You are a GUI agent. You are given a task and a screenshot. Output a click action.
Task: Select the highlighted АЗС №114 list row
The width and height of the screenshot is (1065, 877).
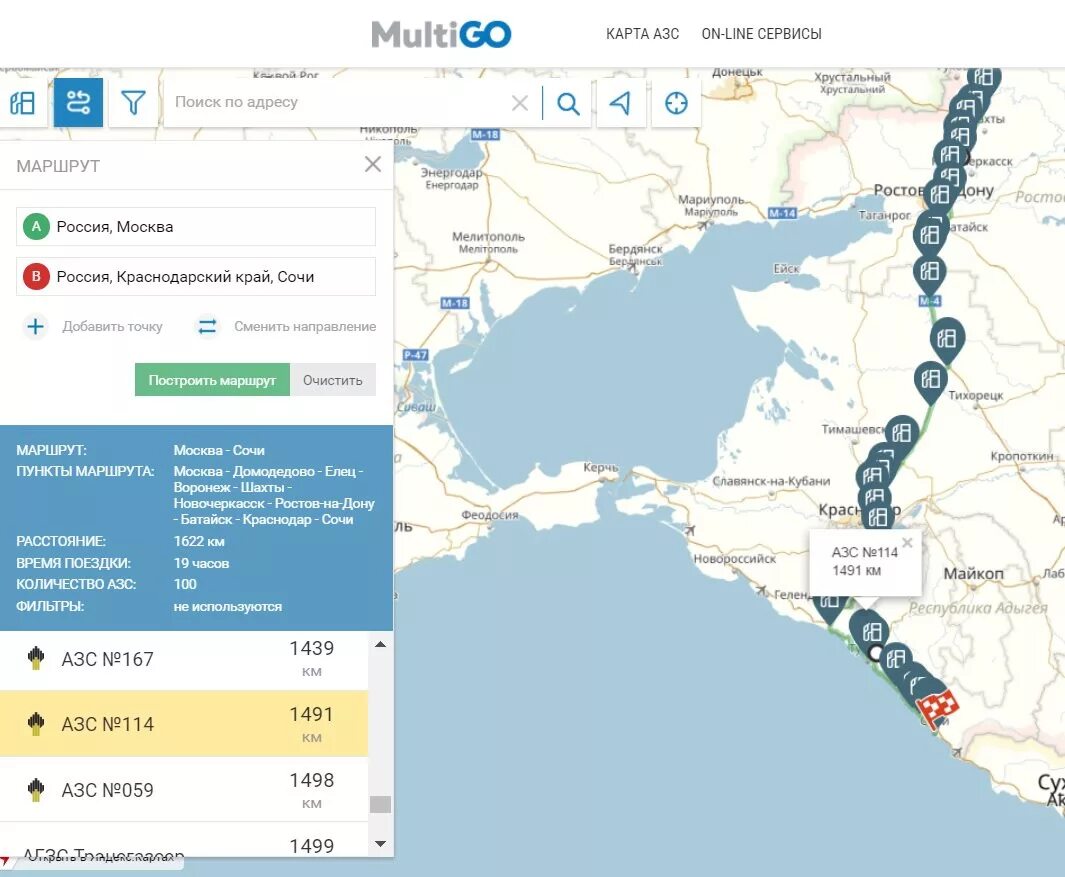pos(184,723)
